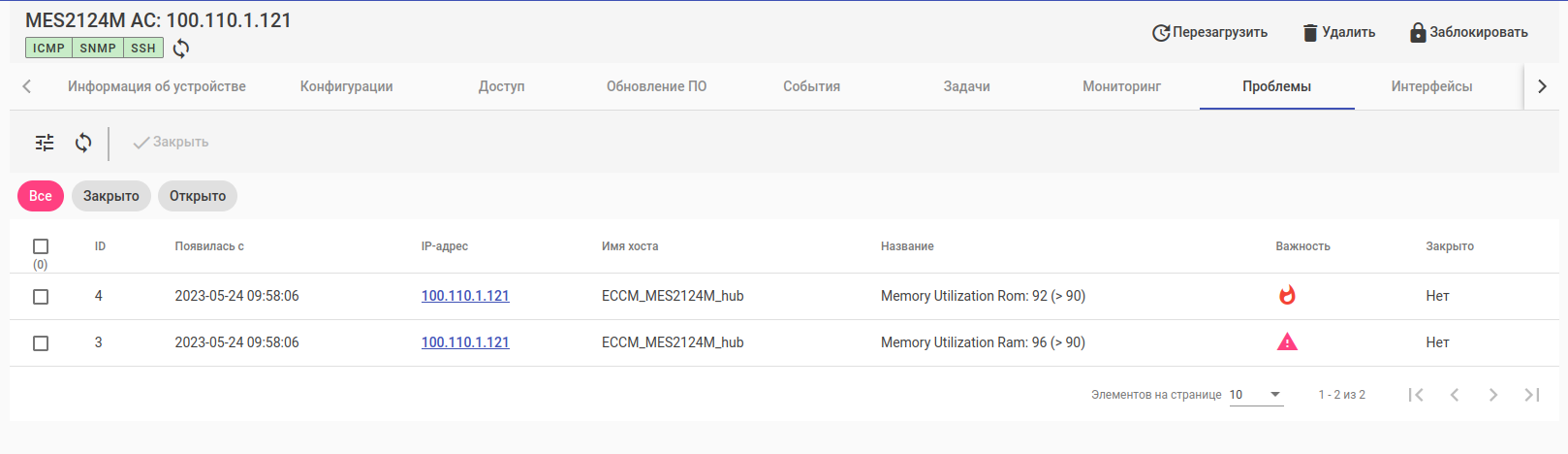Filter problems by the Открыто chip

point(198,196)
